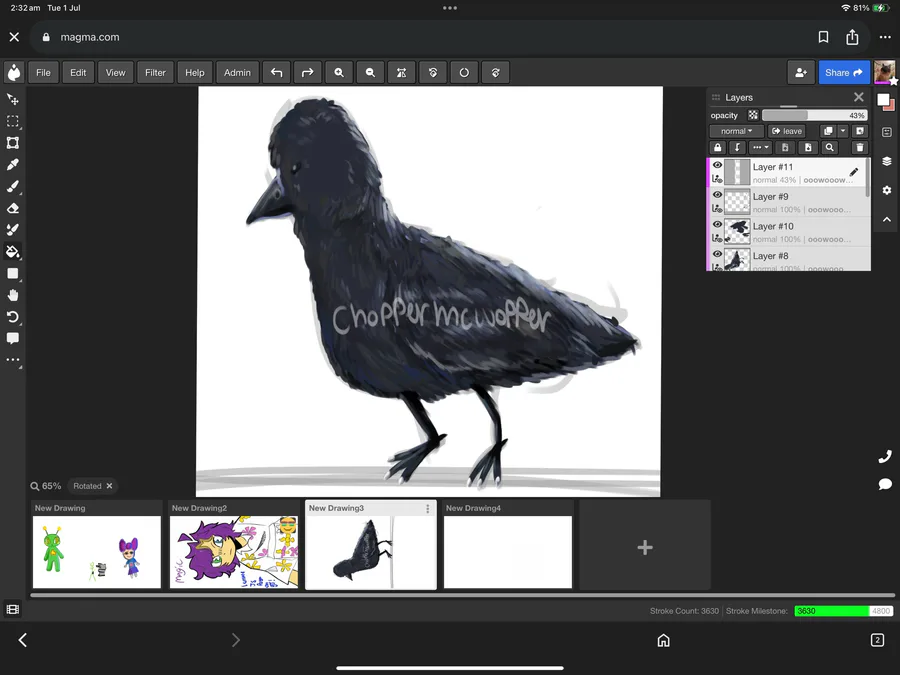Click the Redo arrow button
The width and height of the screenshot is (900, 675).
[x=308, y=72]
